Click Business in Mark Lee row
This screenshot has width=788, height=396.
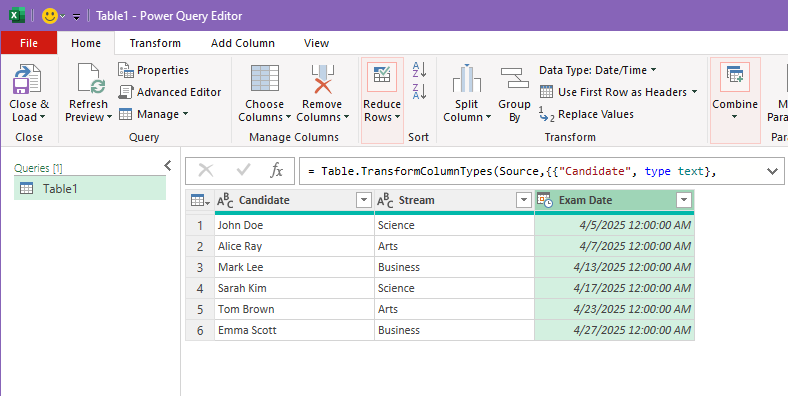454,267
